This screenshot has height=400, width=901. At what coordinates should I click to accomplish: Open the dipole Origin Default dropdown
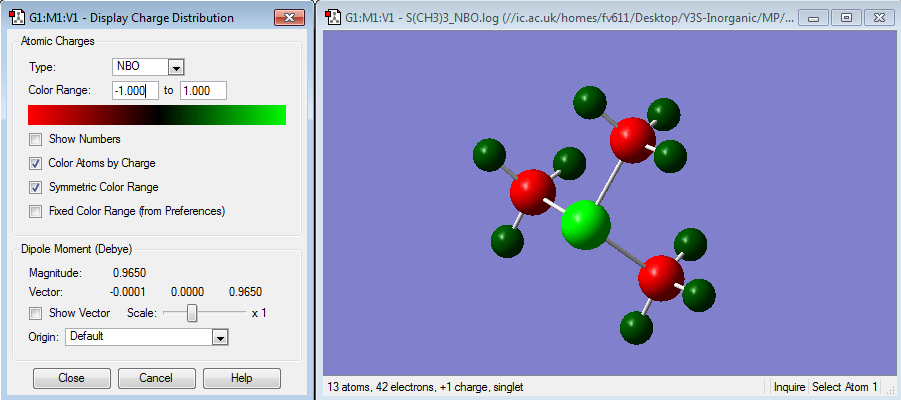coord(220,337)
